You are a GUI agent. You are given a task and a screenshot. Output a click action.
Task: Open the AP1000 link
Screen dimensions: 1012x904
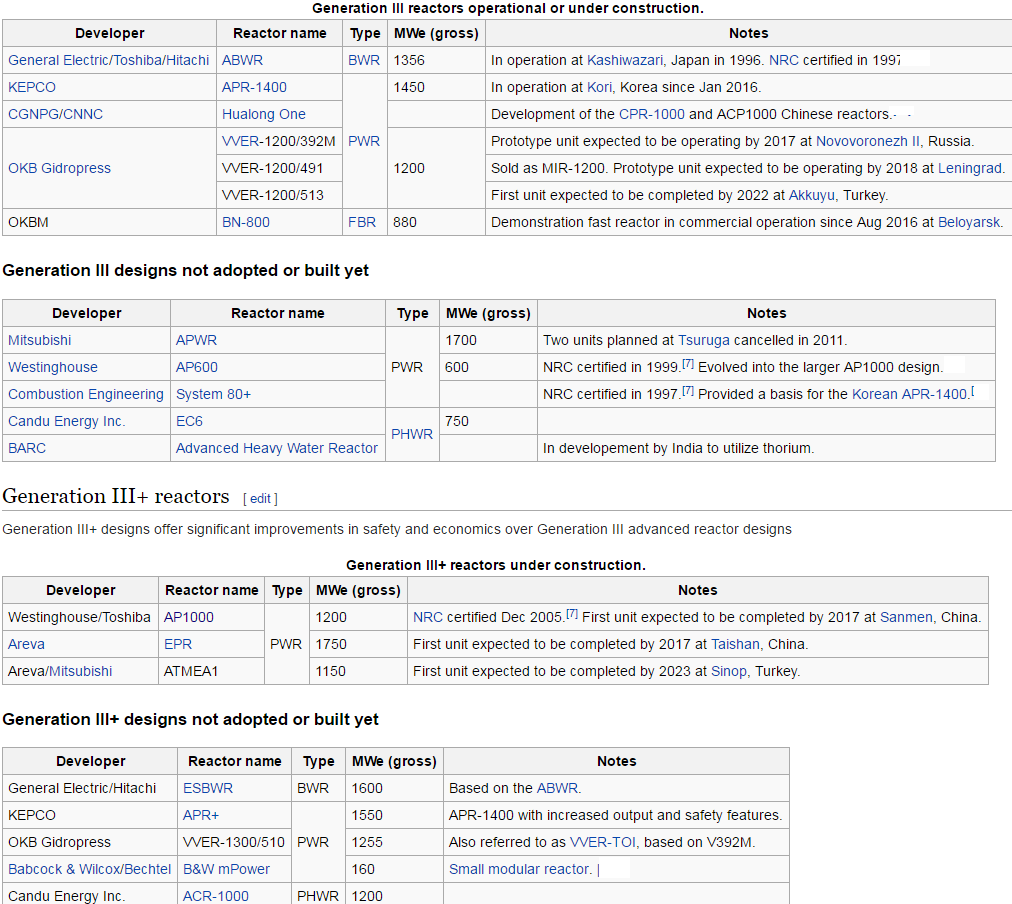[x=188, y=618]
